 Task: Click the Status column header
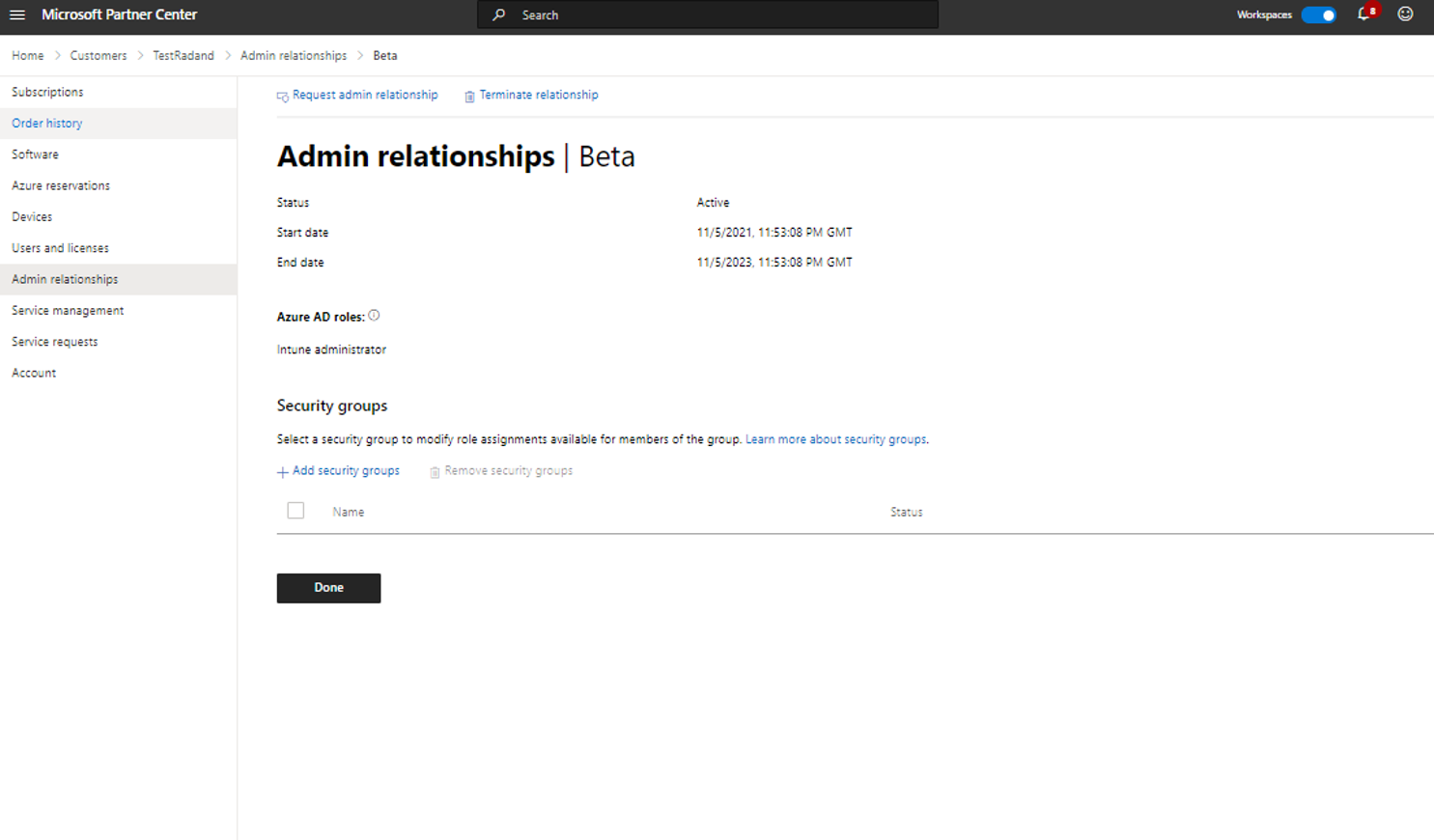906,512
